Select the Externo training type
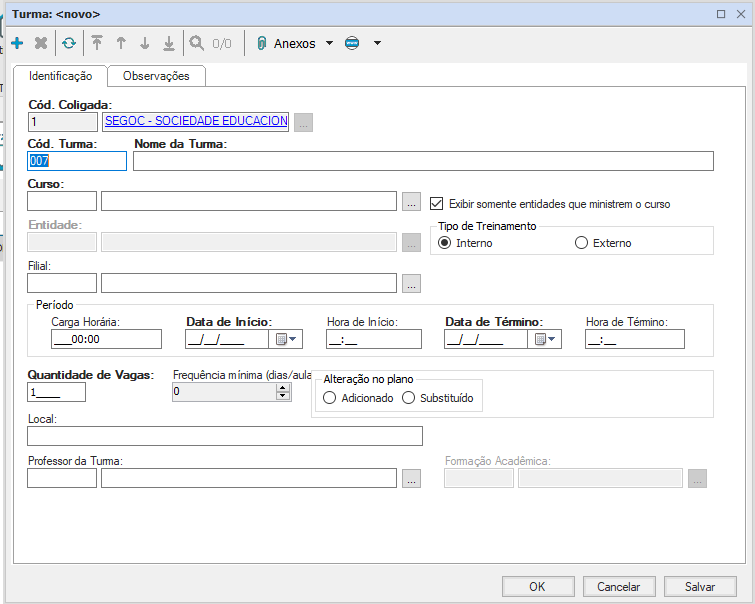 click(x=581, y=243)
